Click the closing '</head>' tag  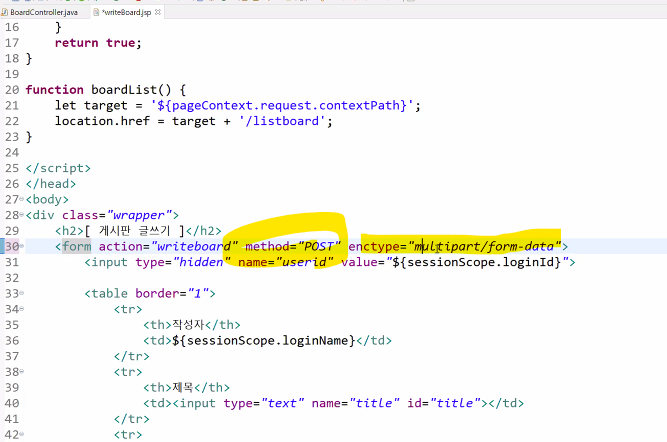[51, 184]
